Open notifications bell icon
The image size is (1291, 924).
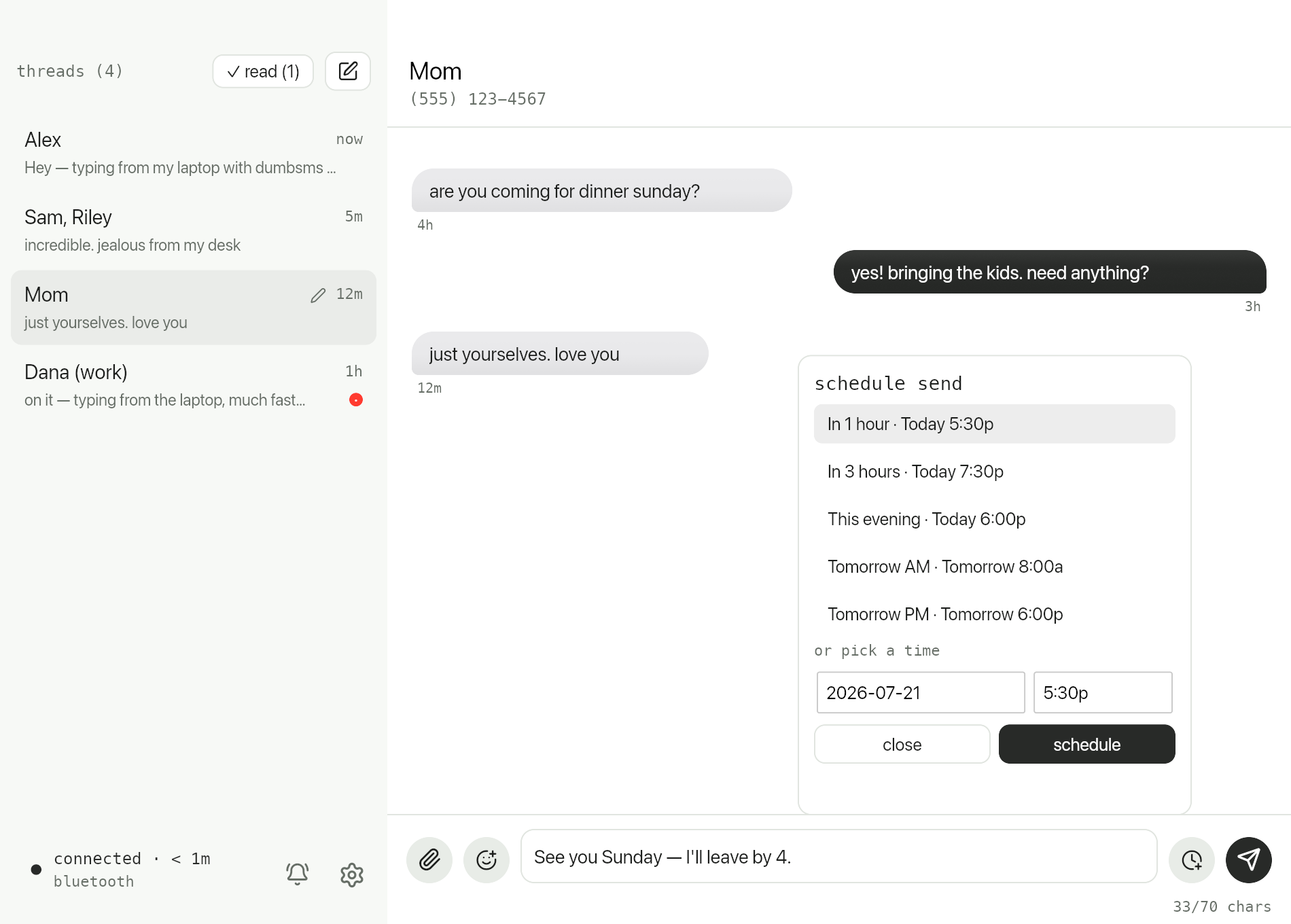(x=298, y=874)
